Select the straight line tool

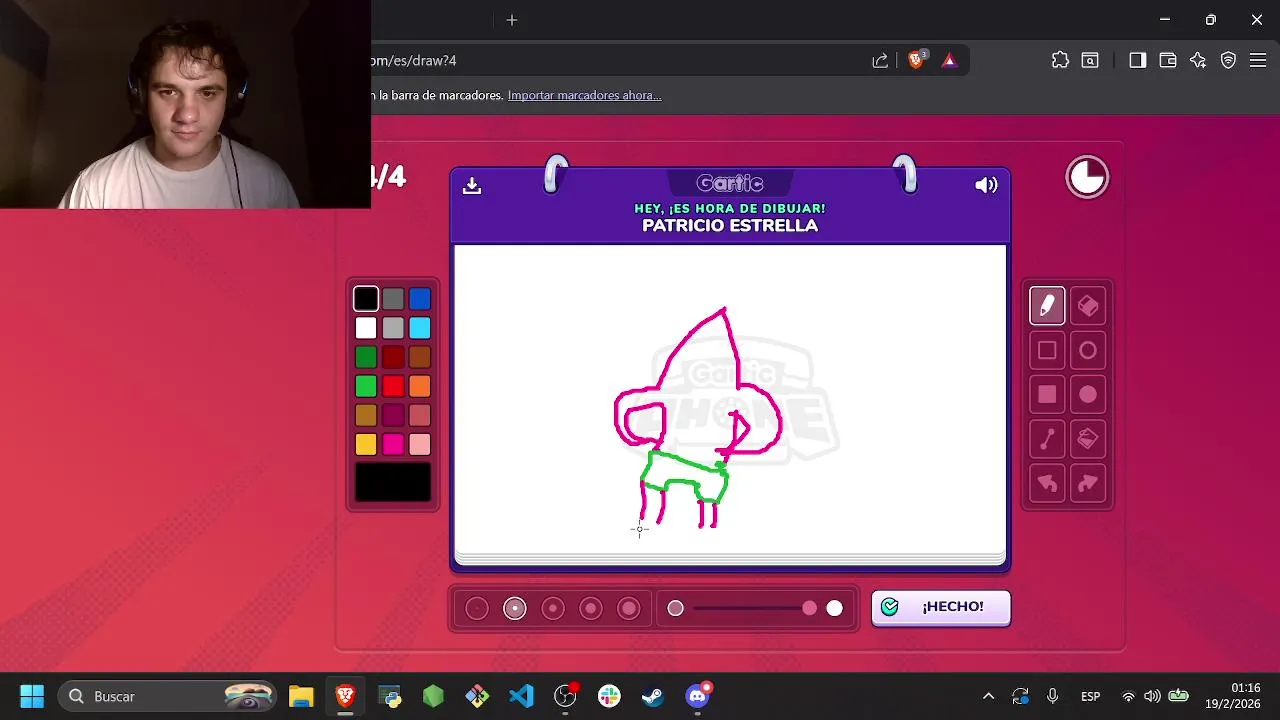(1047, 439)
